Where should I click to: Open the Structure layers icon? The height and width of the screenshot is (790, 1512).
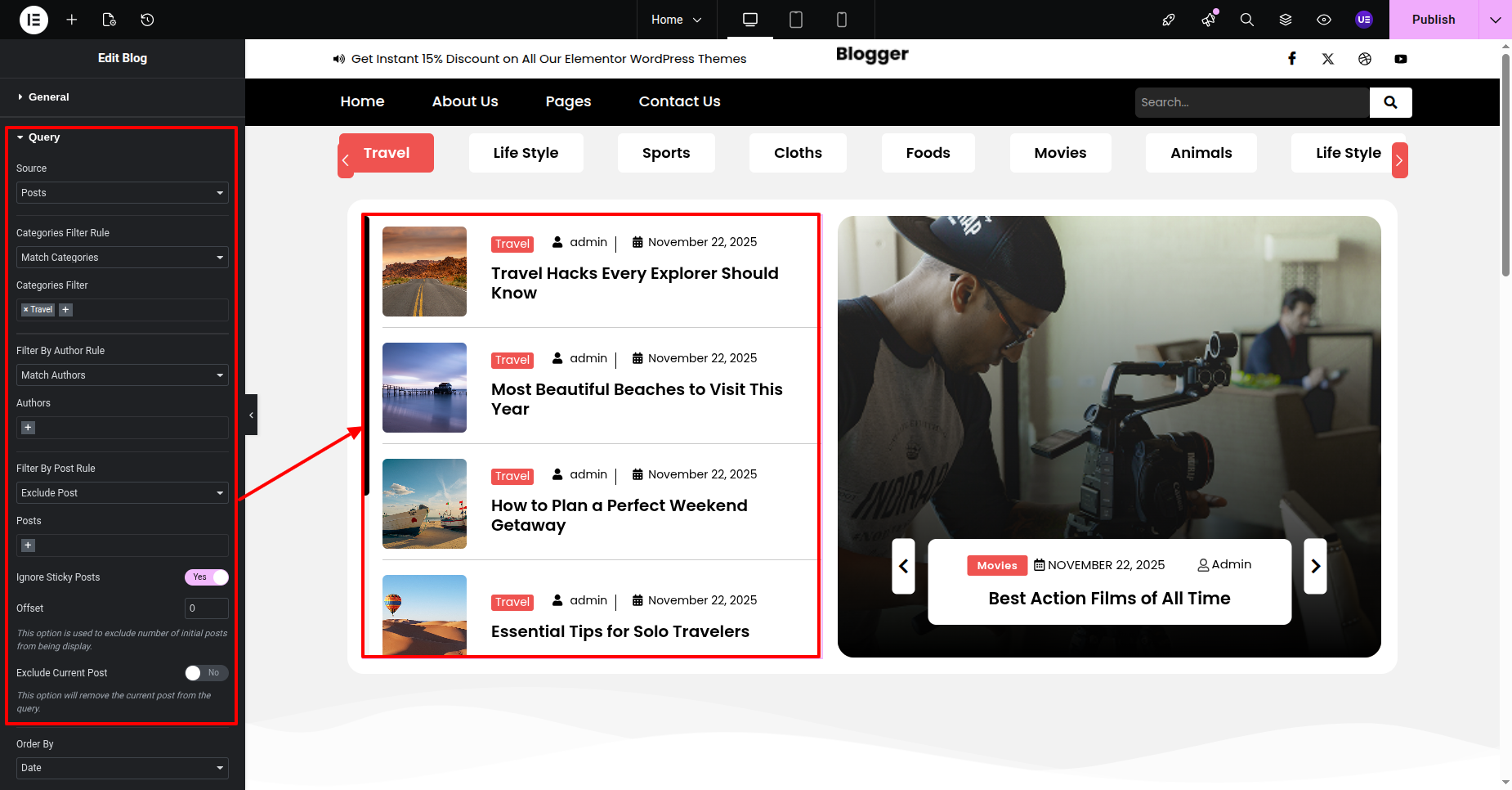1285,20
